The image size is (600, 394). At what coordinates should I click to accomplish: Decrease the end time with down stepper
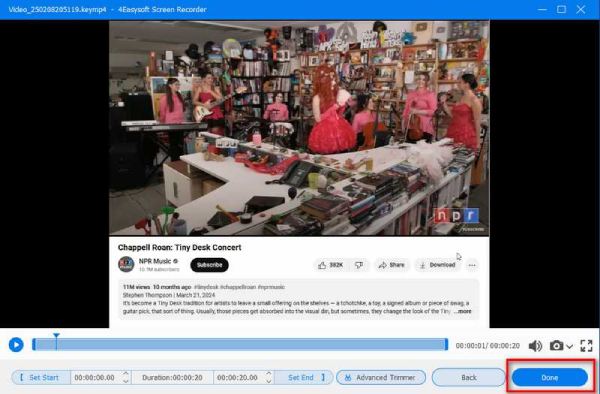[269, 381]
